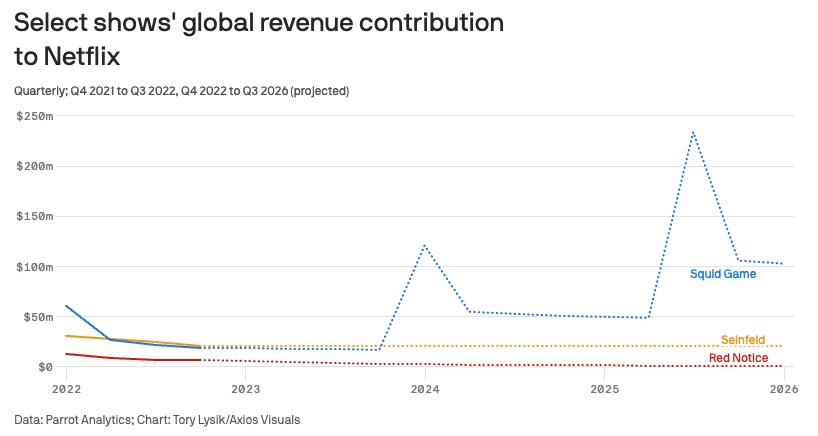Click the 2024 x-axis label

425,388
